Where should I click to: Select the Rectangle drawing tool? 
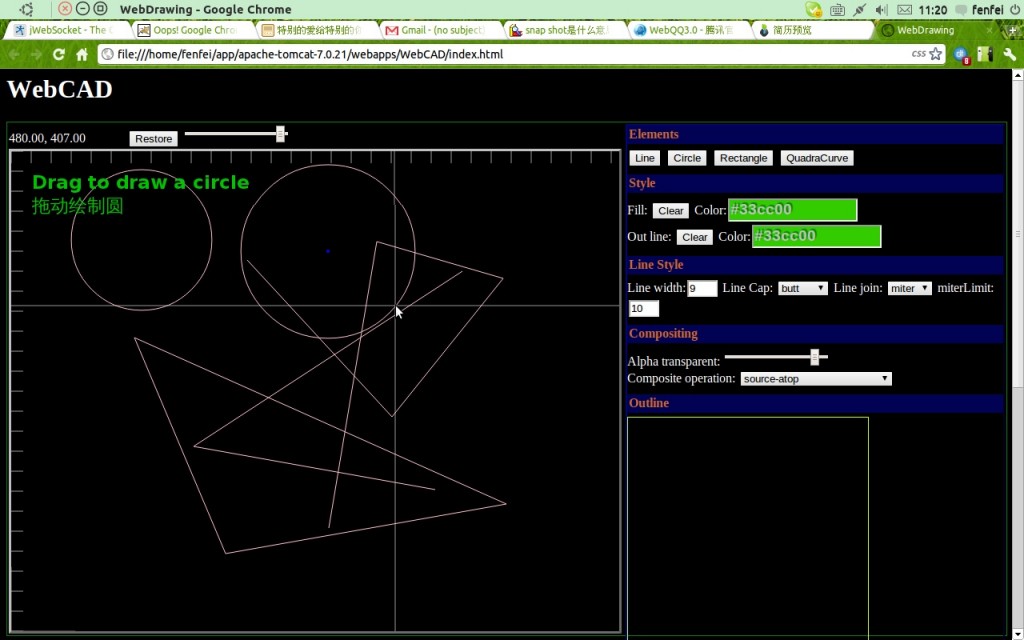pos(743,157)
